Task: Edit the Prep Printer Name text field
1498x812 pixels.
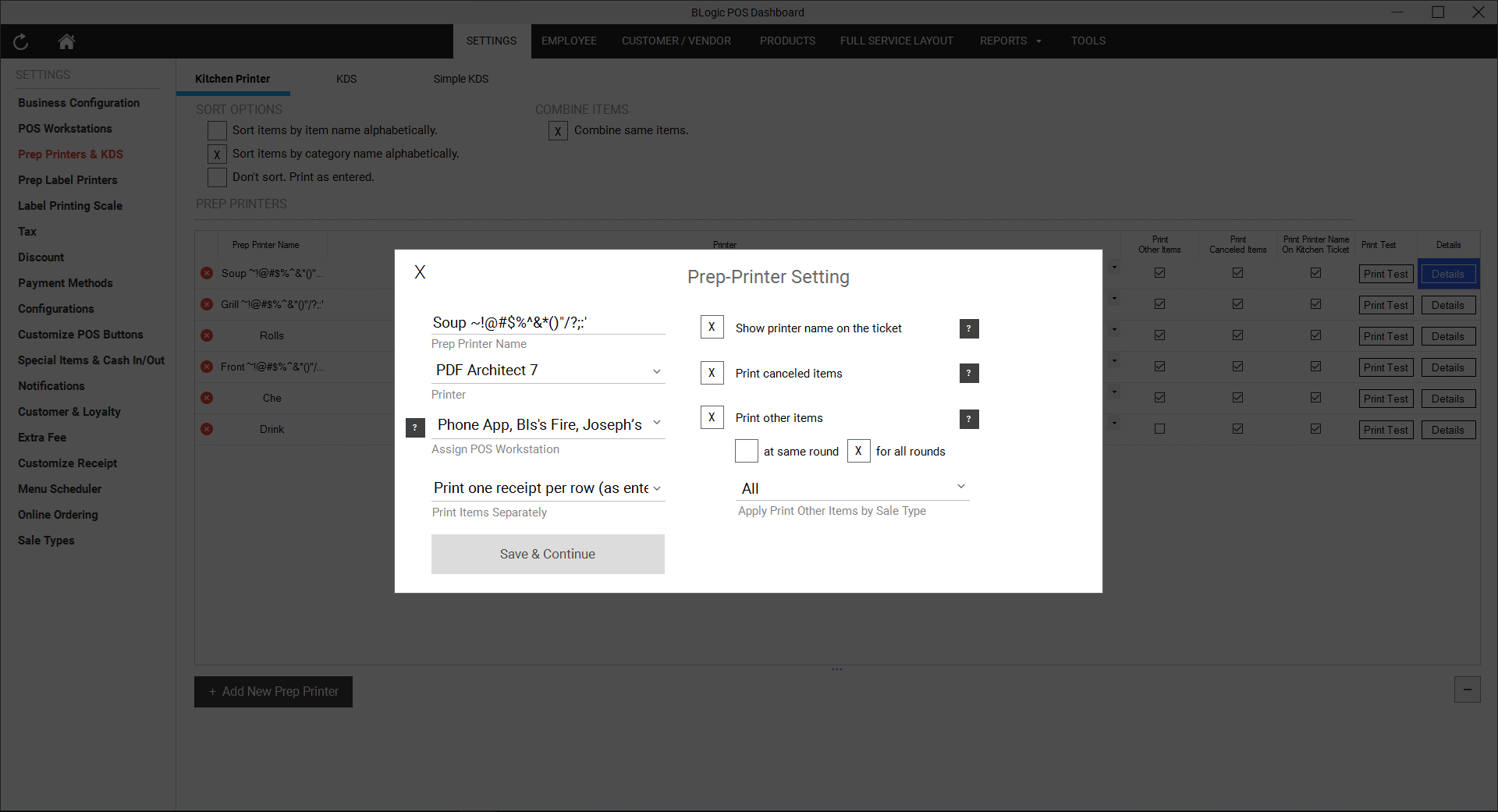Action: [x=546, y=322]
